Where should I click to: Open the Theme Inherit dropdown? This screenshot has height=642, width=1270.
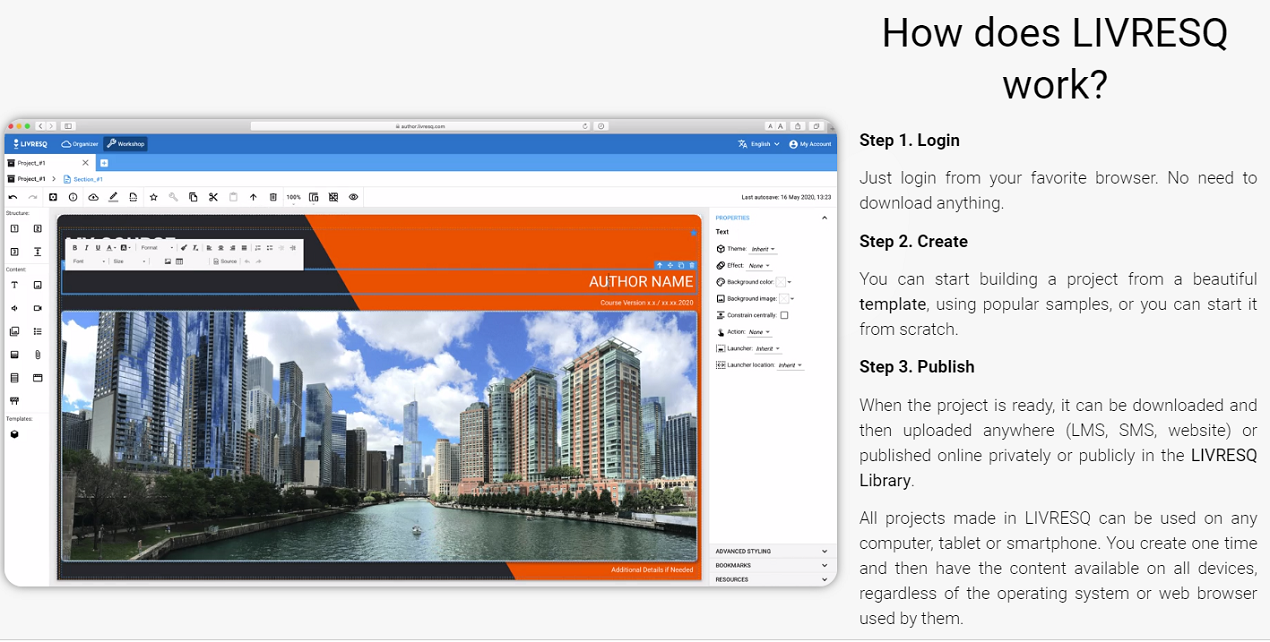pyautogui.click(x=763, y=249)
